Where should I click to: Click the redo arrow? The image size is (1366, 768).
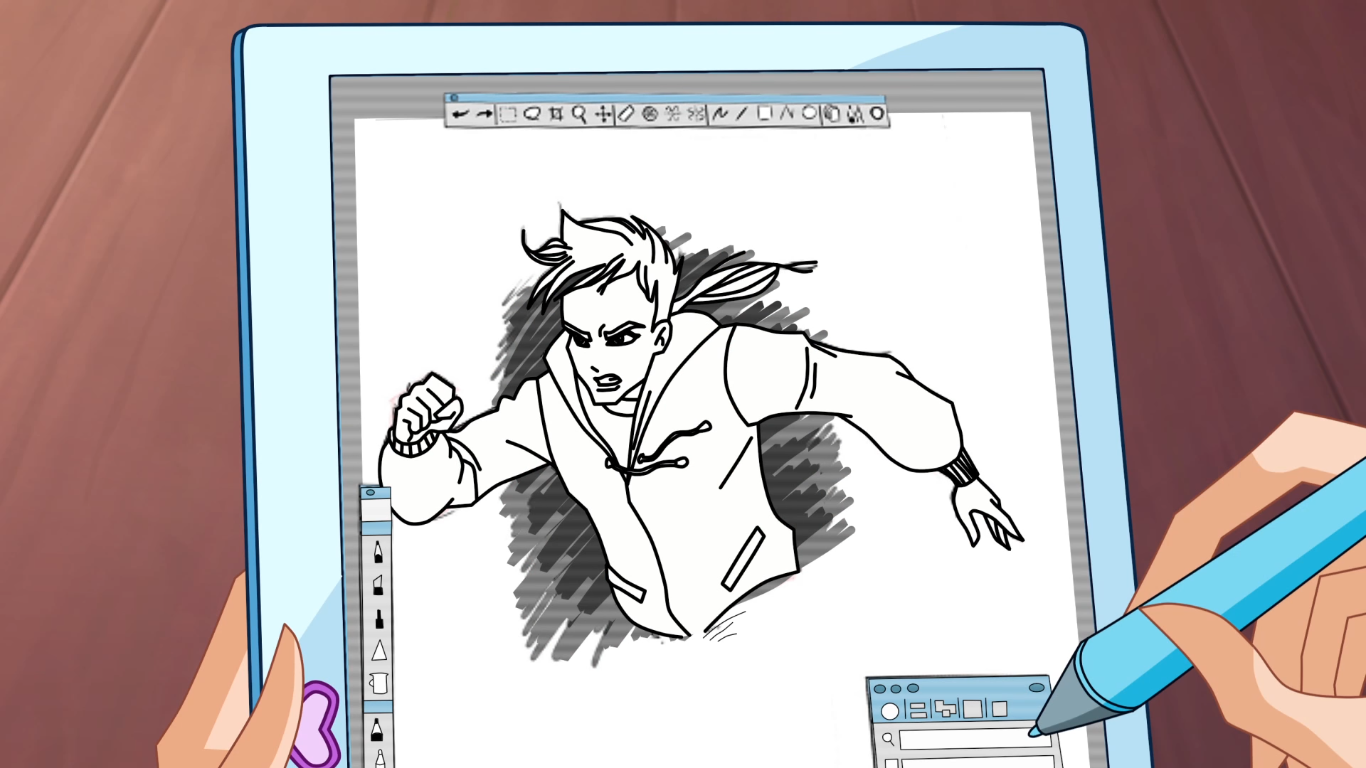484,115
